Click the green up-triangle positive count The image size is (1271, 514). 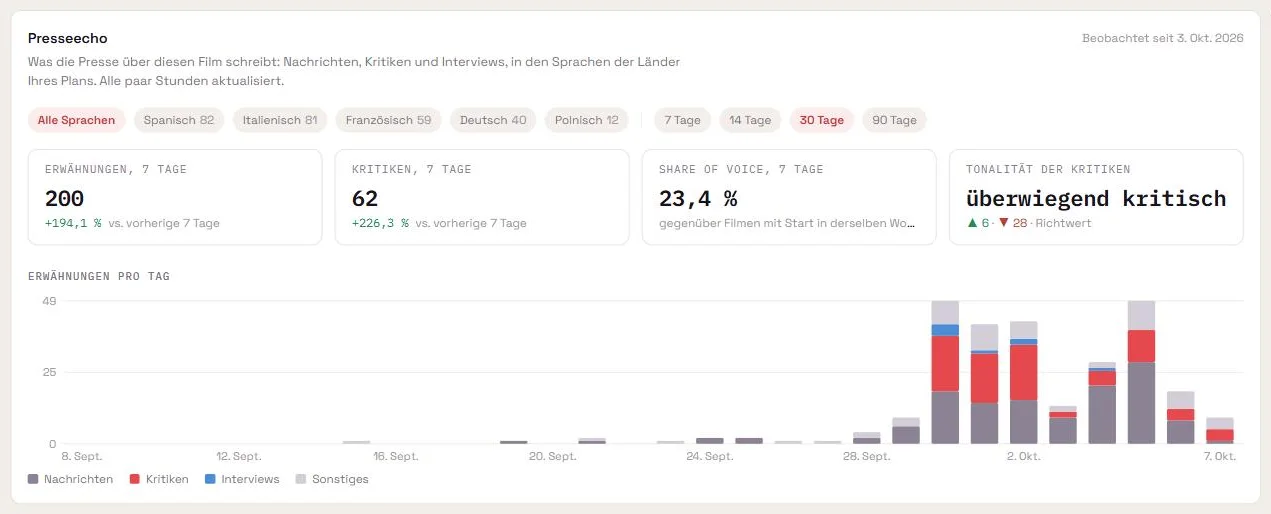click(x=977, y=223)
